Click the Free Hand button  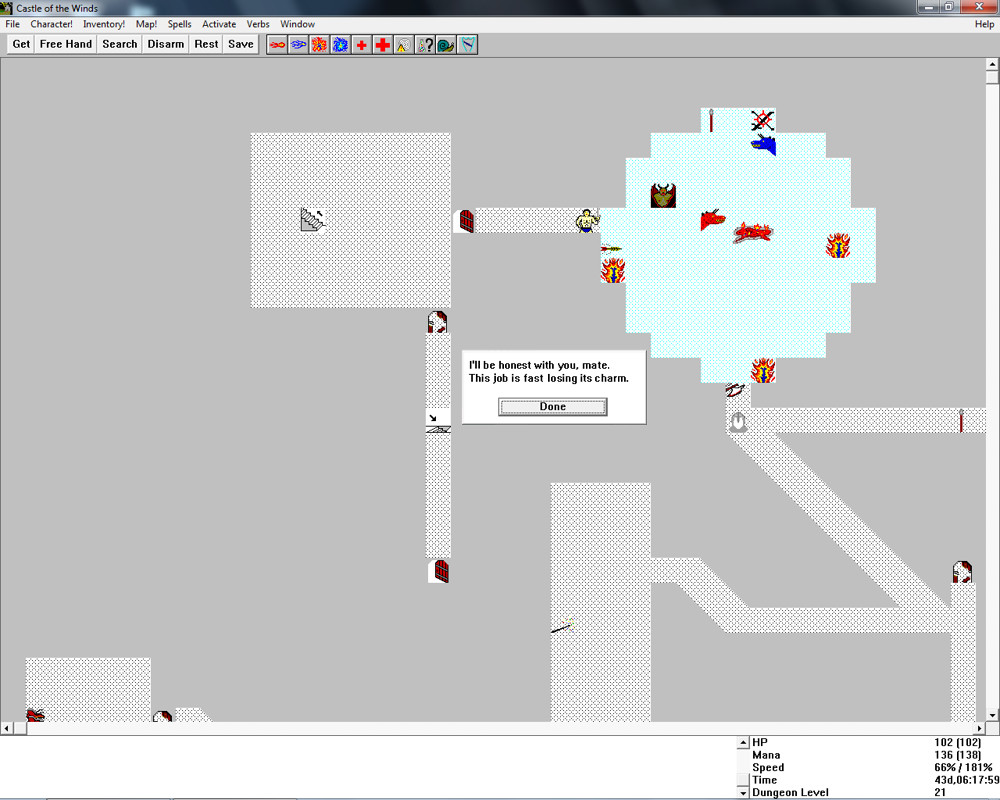click(66, 45)
